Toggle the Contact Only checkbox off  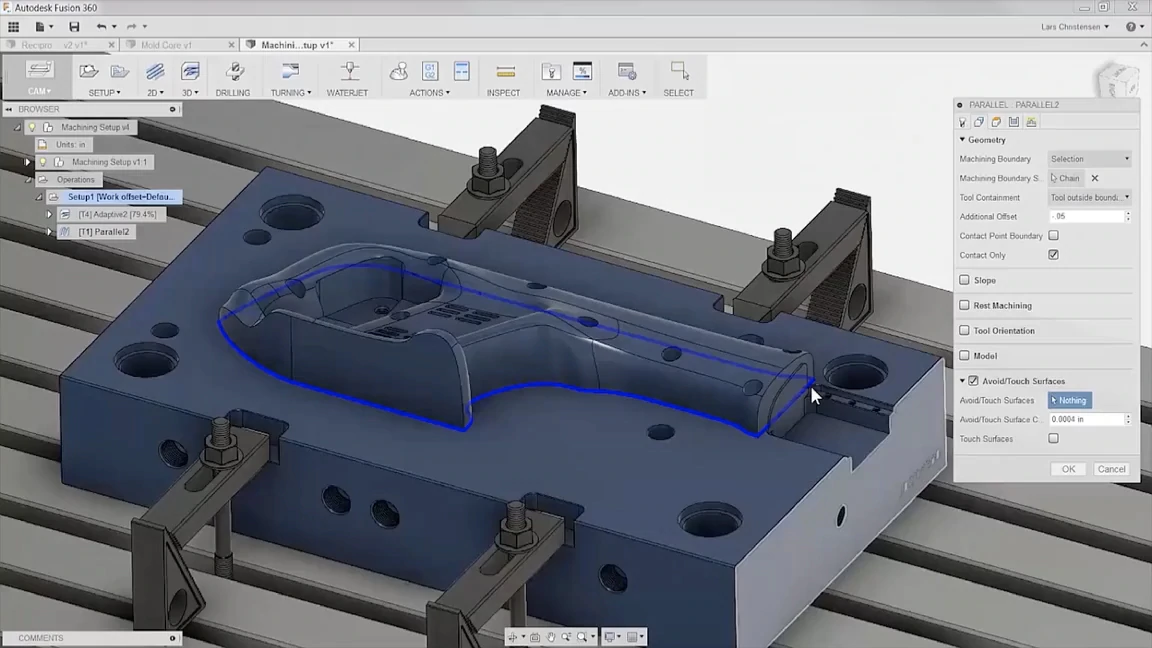[1053, 255]
